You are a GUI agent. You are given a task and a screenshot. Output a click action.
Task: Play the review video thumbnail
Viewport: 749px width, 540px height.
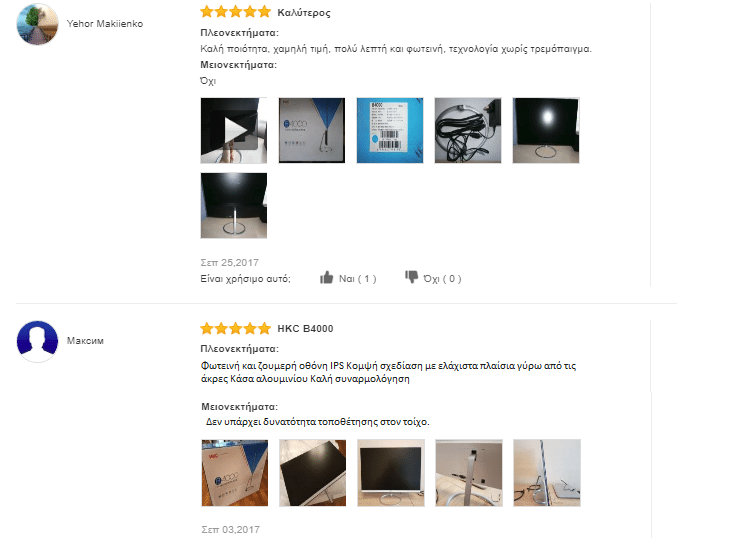click(x=234, y=130)
